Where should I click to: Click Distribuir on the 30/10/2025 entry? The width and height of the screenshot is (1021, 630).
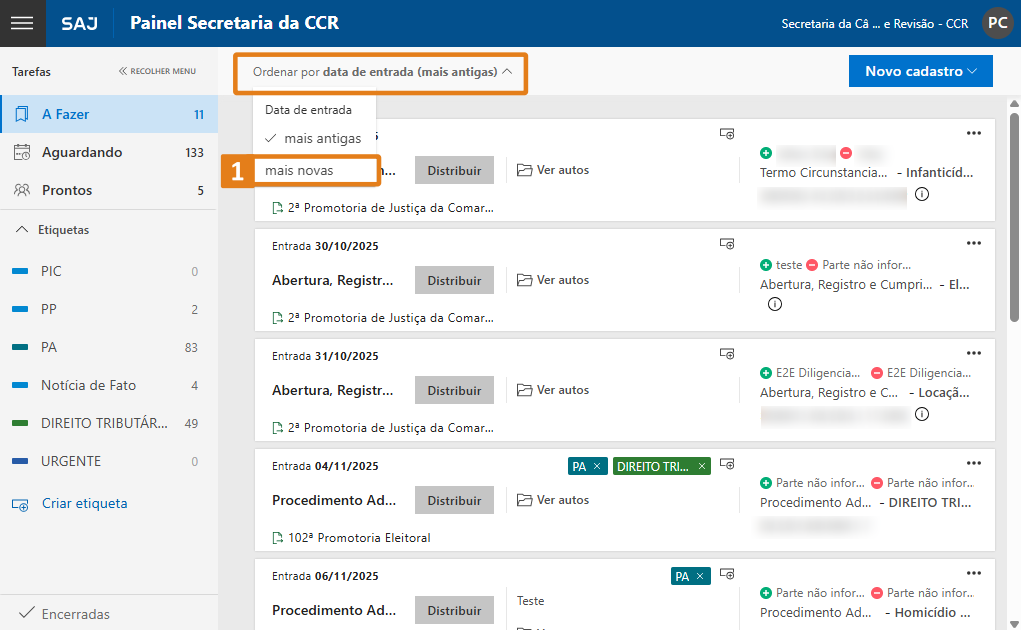coord(454,280)
